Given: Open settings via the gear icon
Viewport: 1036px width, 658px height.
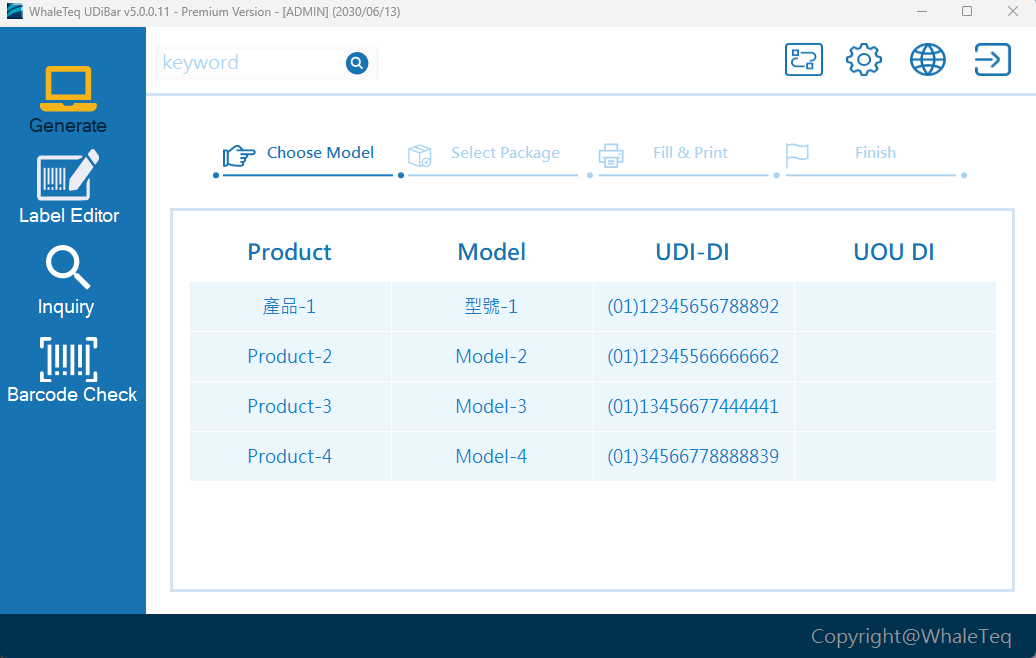Looking at the screenshot, I should [x=864, y=59].
